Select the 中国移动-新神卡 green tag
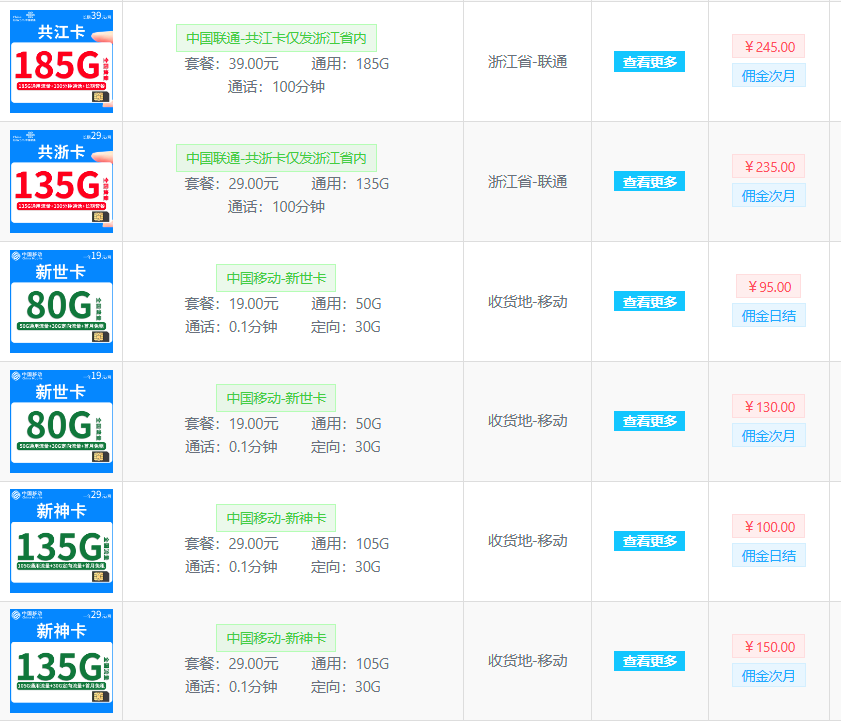Viewport: 841px width, 721px height. (276, 517)
